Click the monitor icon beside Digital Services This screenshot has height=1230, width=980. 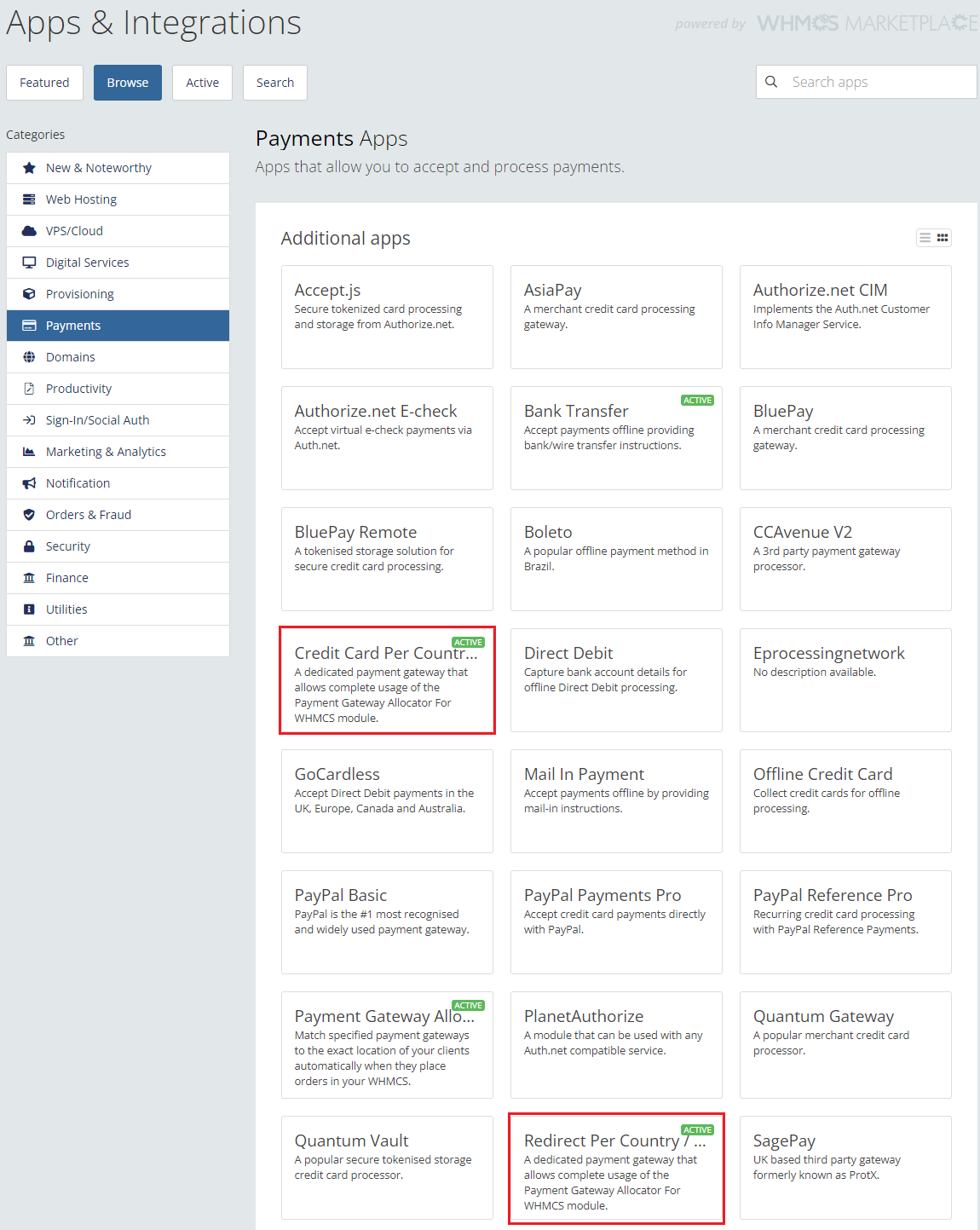(29, 263)
